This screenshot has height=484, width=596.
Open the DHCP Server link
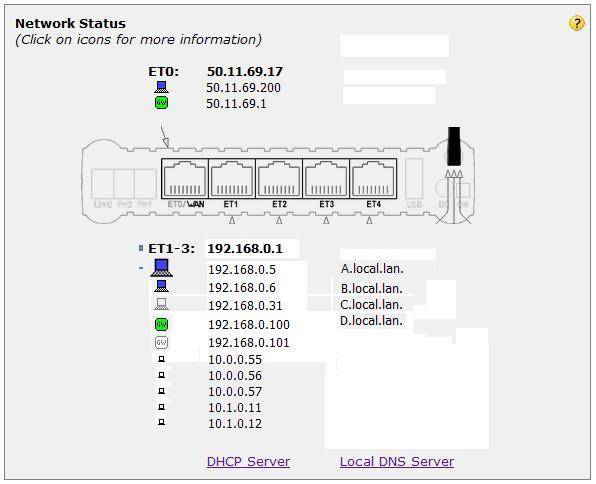click(x=248, y=462)
